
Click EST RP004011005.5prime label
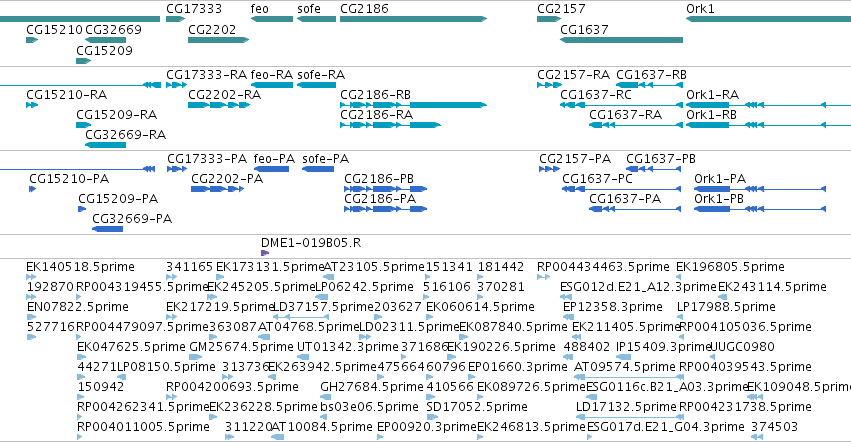[x=143, y=427]
